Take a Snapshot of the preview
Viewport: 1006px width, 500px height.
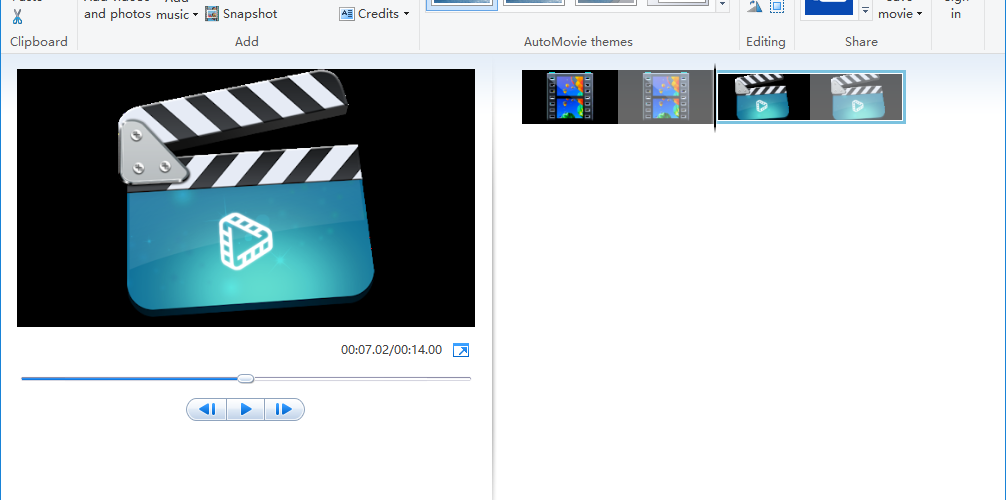[x=241, y=13]
